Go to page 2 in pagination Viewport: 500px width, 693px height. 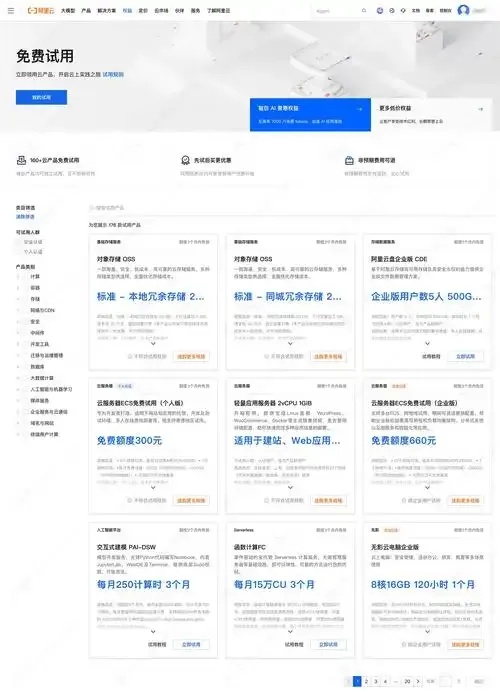click(x=366, y=682)
